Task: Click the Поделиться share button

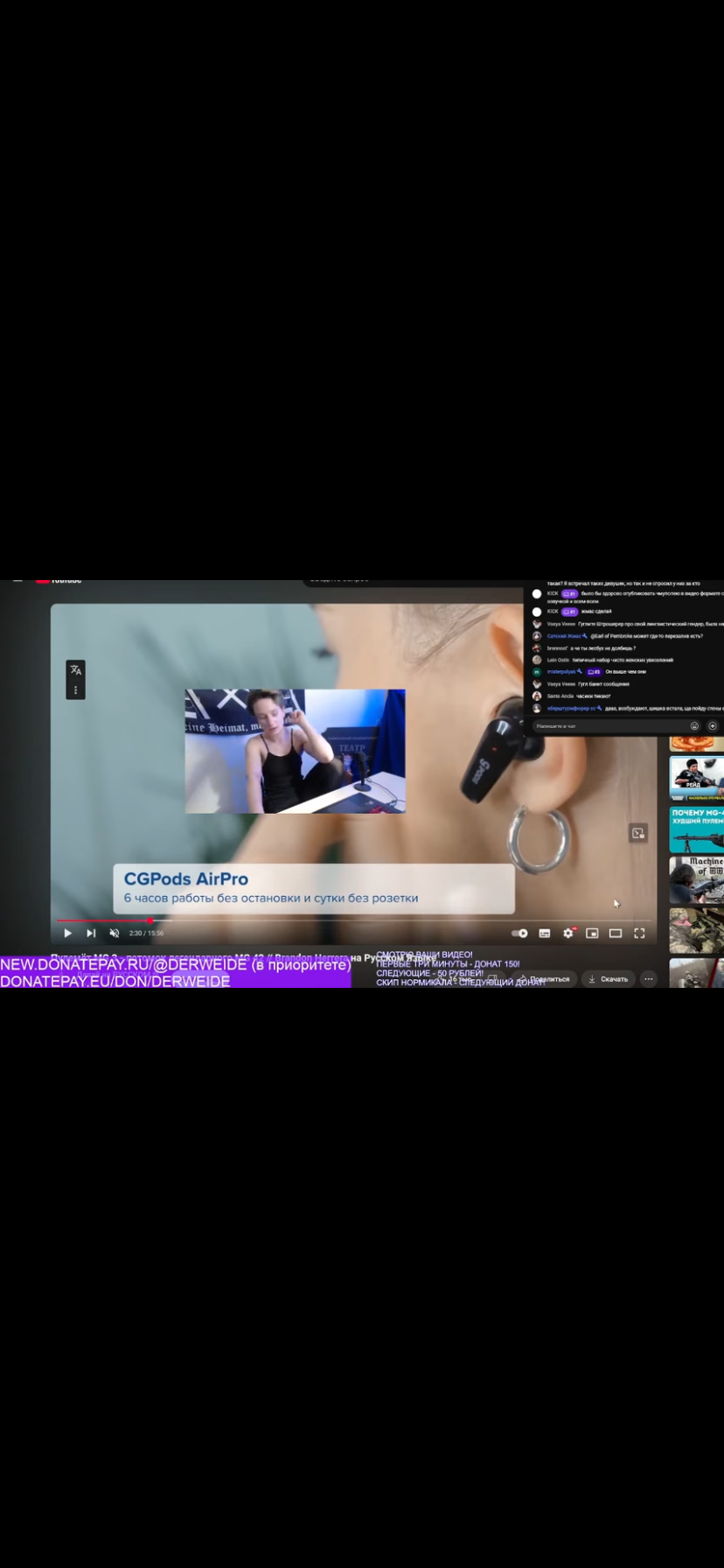Action: [x=545, y=979]
